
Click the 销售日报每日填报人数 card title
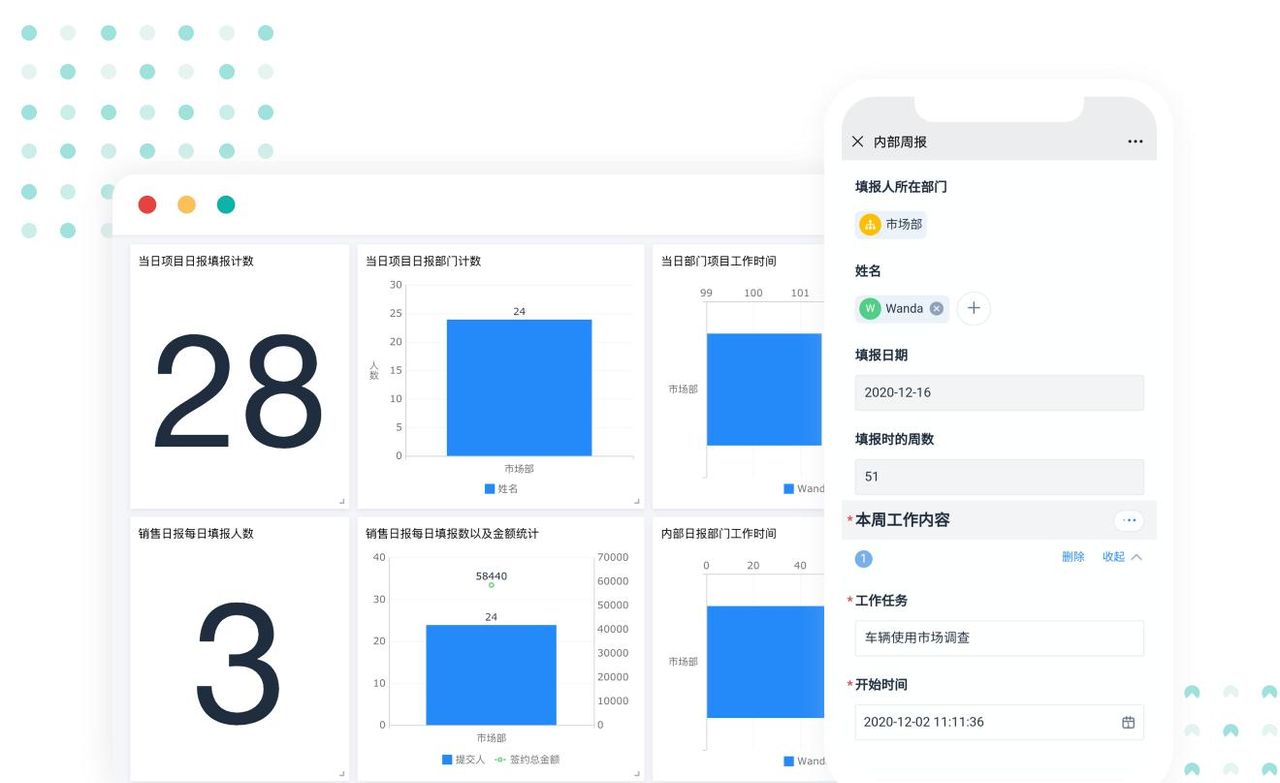click(196, 534)
